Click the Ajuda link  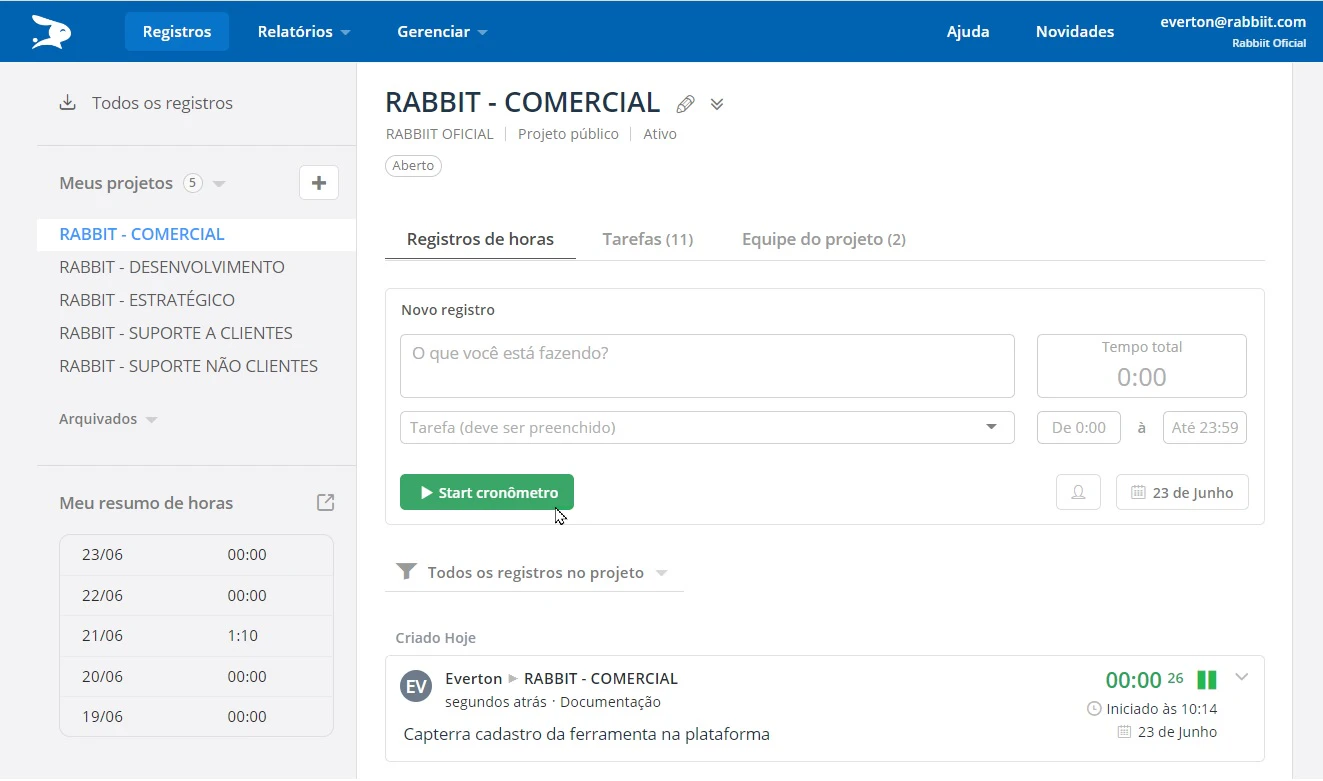point(967,31)
